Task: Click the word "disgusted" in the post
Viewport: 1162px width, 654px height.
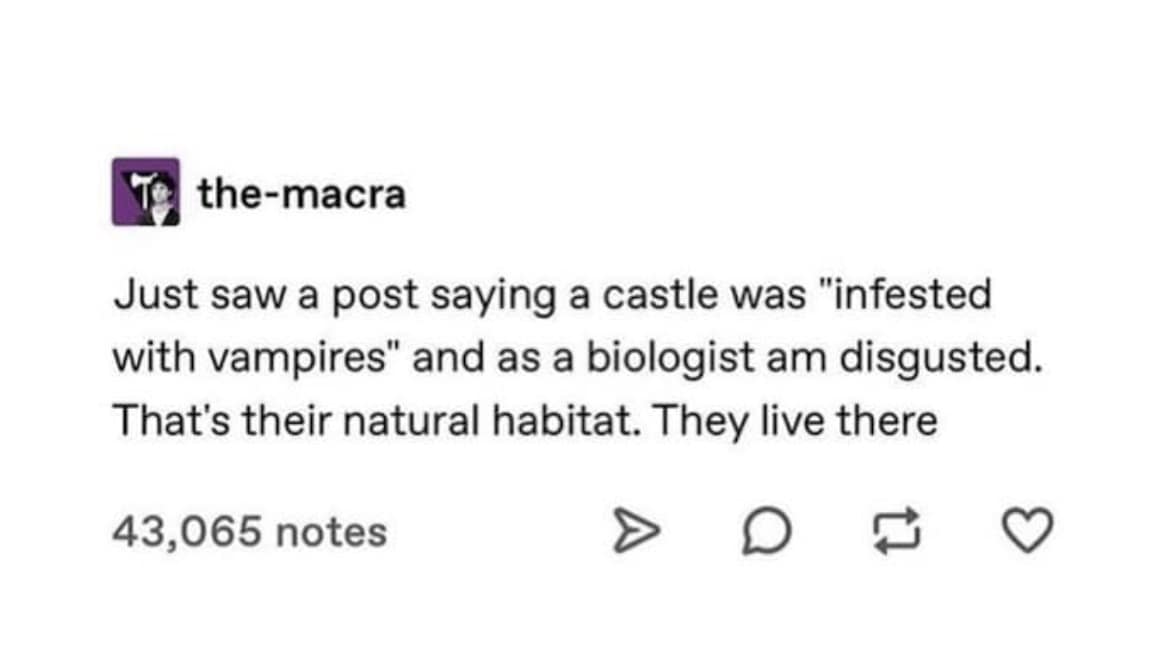Action: coord(937,358)
